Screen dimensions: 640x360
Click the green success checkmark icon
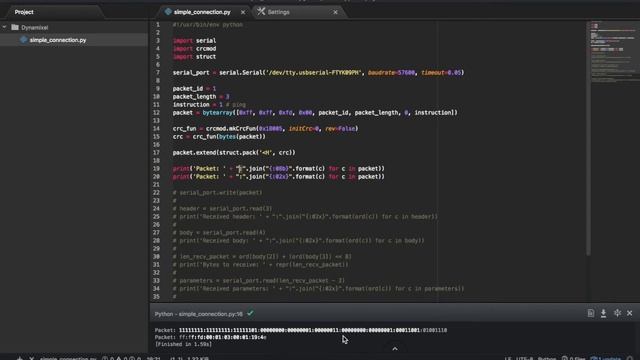pos(250,313)
